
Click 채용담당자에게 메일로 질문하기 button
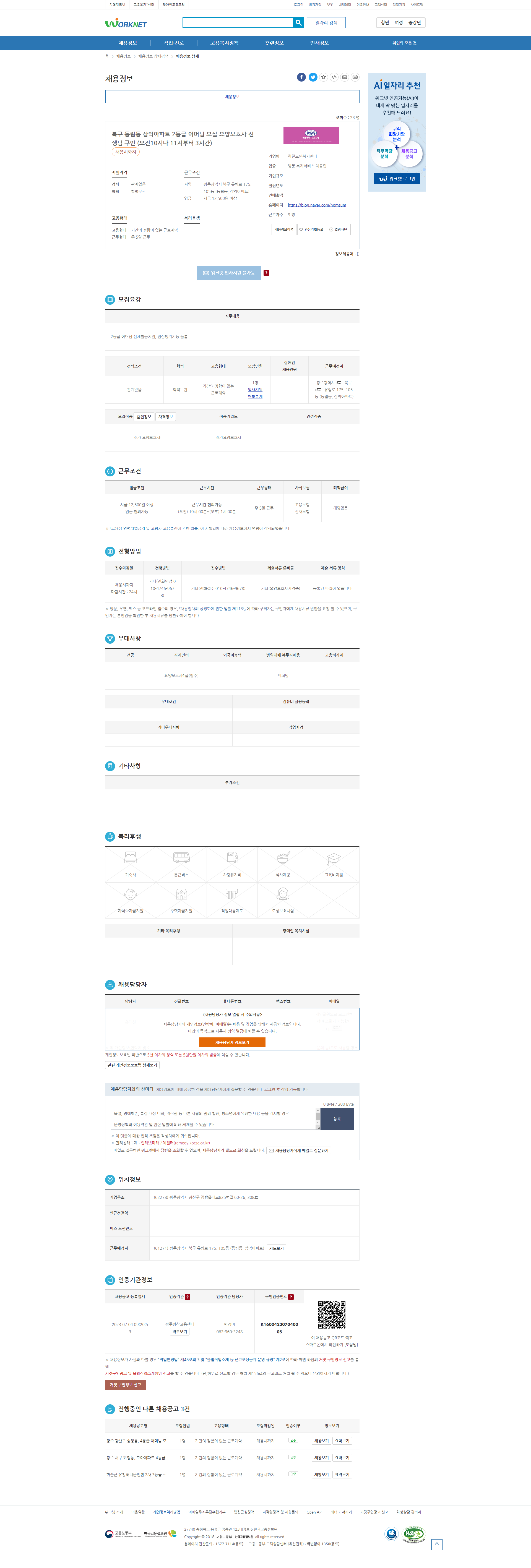coord(298,1150)
